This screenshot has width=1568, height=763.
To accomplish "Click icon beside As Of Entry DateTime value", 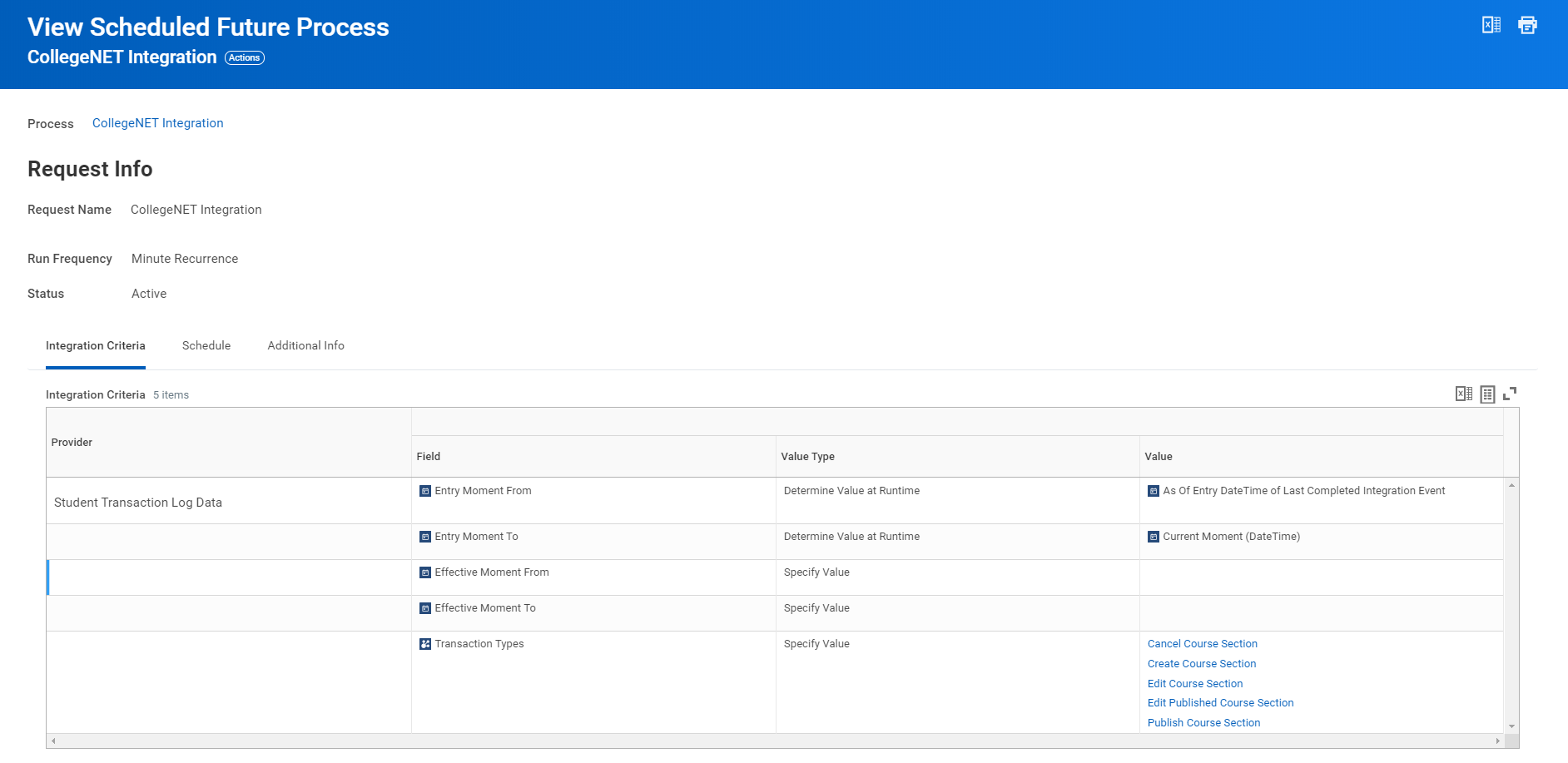I will pyautogui.click(x=1154, y=491).
